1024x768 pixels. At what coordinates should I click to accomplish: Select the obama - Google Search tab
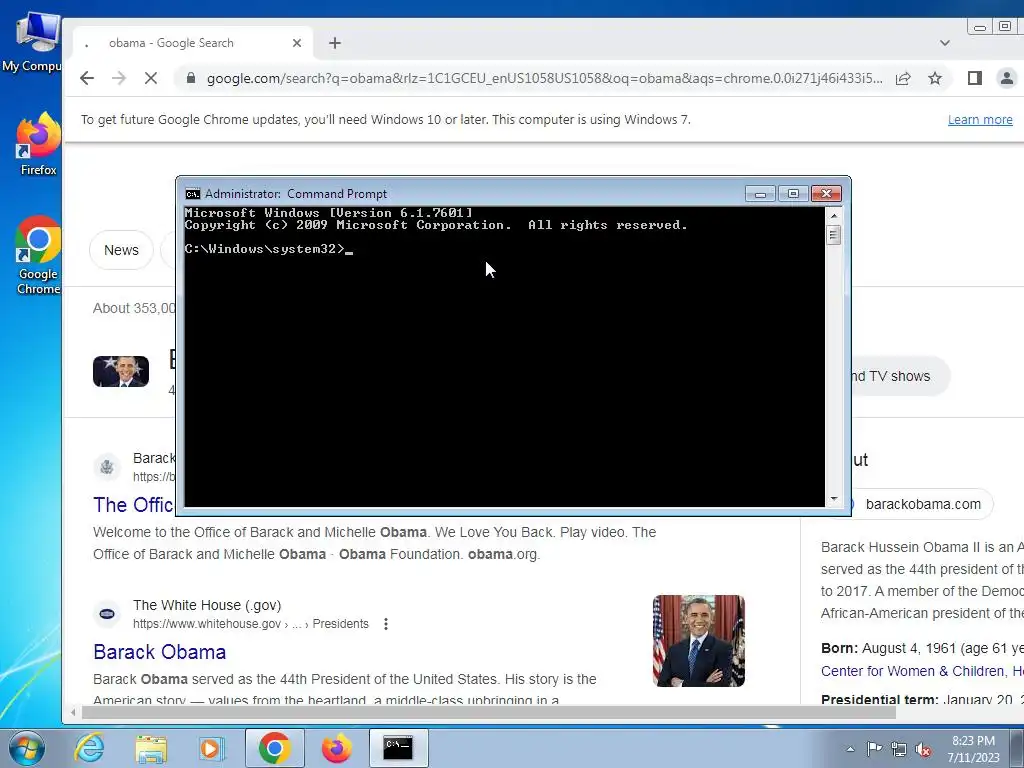193,43
